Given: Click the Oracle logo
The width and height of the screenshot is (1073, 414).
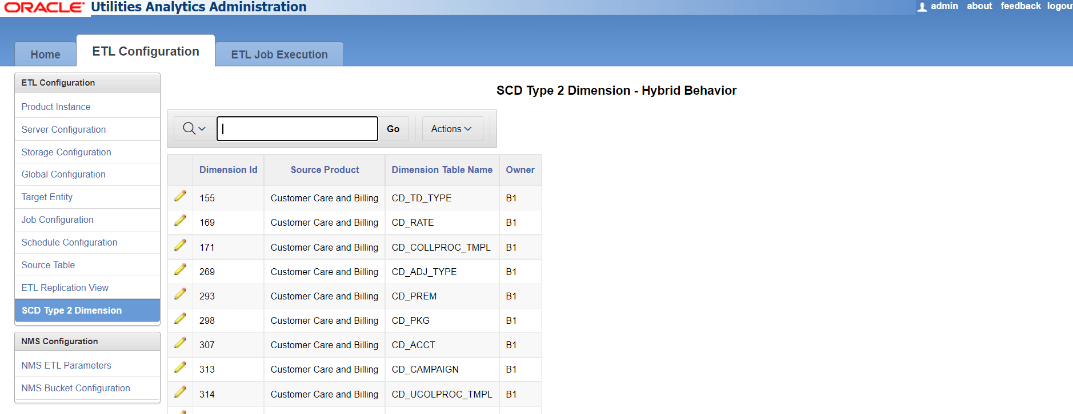Looking at the screenshot, I should [x=43, y=8].
